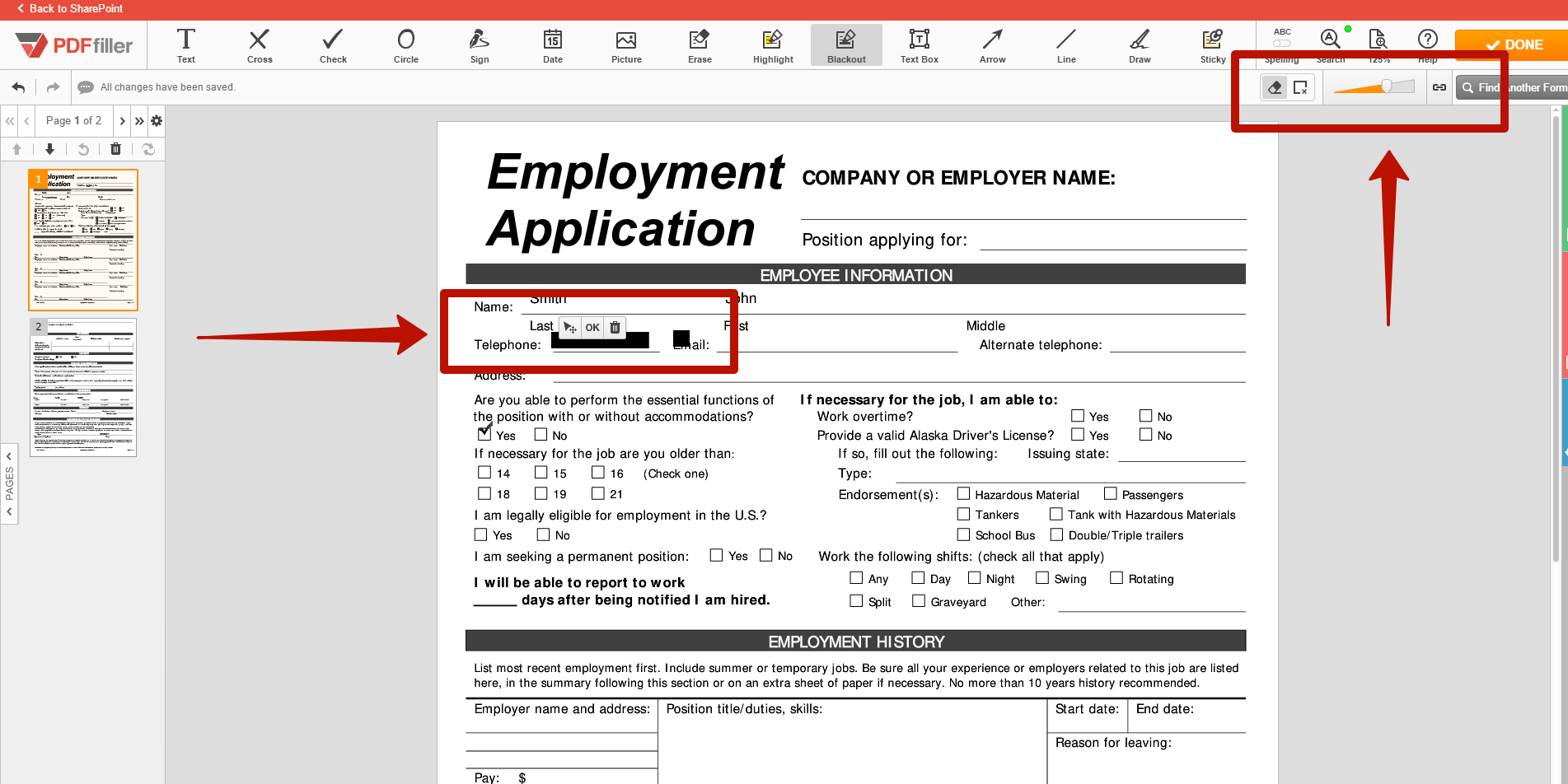Check the age 18 box
This screenshot has width=1568, height=784.
[484, 493]
